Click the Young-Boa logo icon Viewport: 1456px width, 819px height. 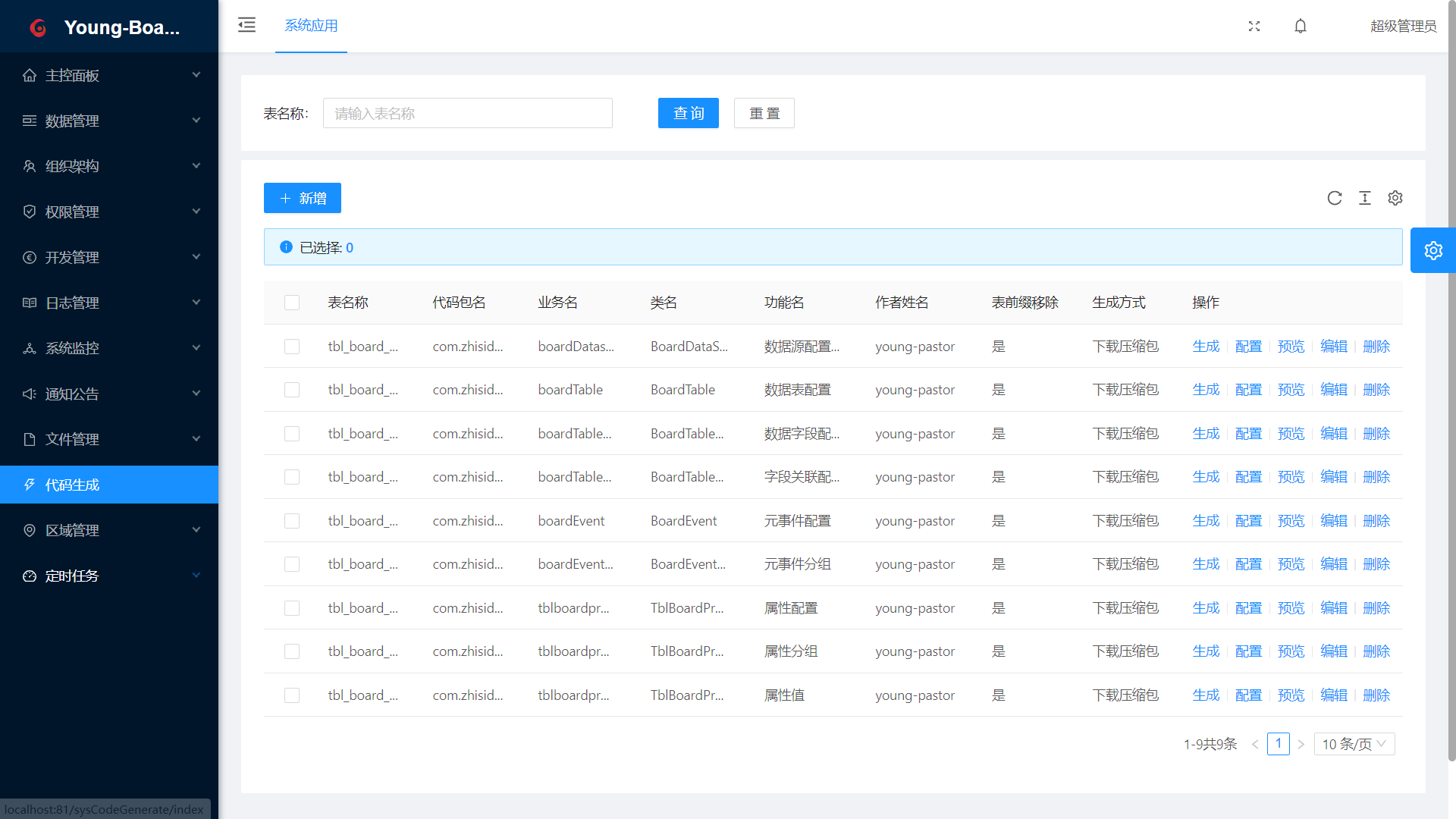tap(38, 28)
